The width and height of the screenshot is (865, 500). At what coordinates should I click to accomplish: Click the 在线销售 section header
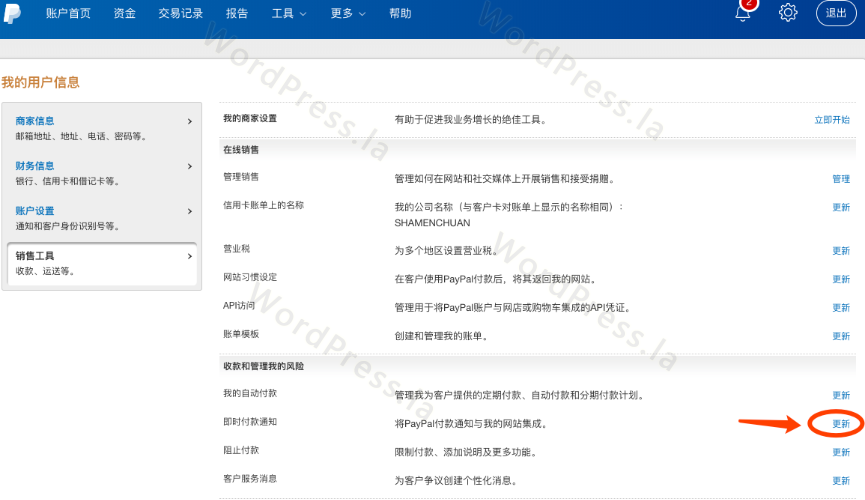pyautogui.click(x=241, y=150)
